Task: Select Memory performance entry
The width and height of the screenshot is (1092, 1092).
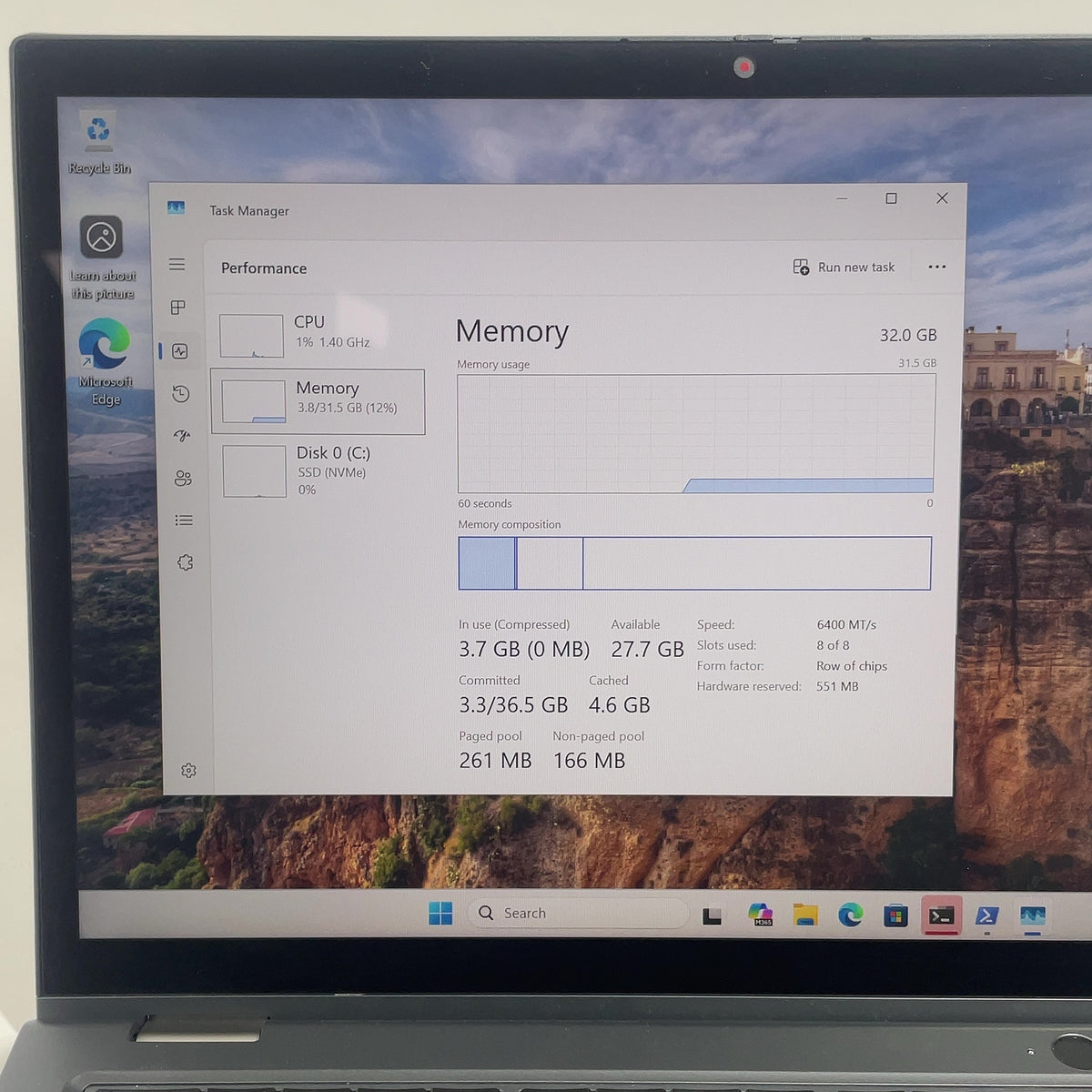Action: (x=318, y=401)
